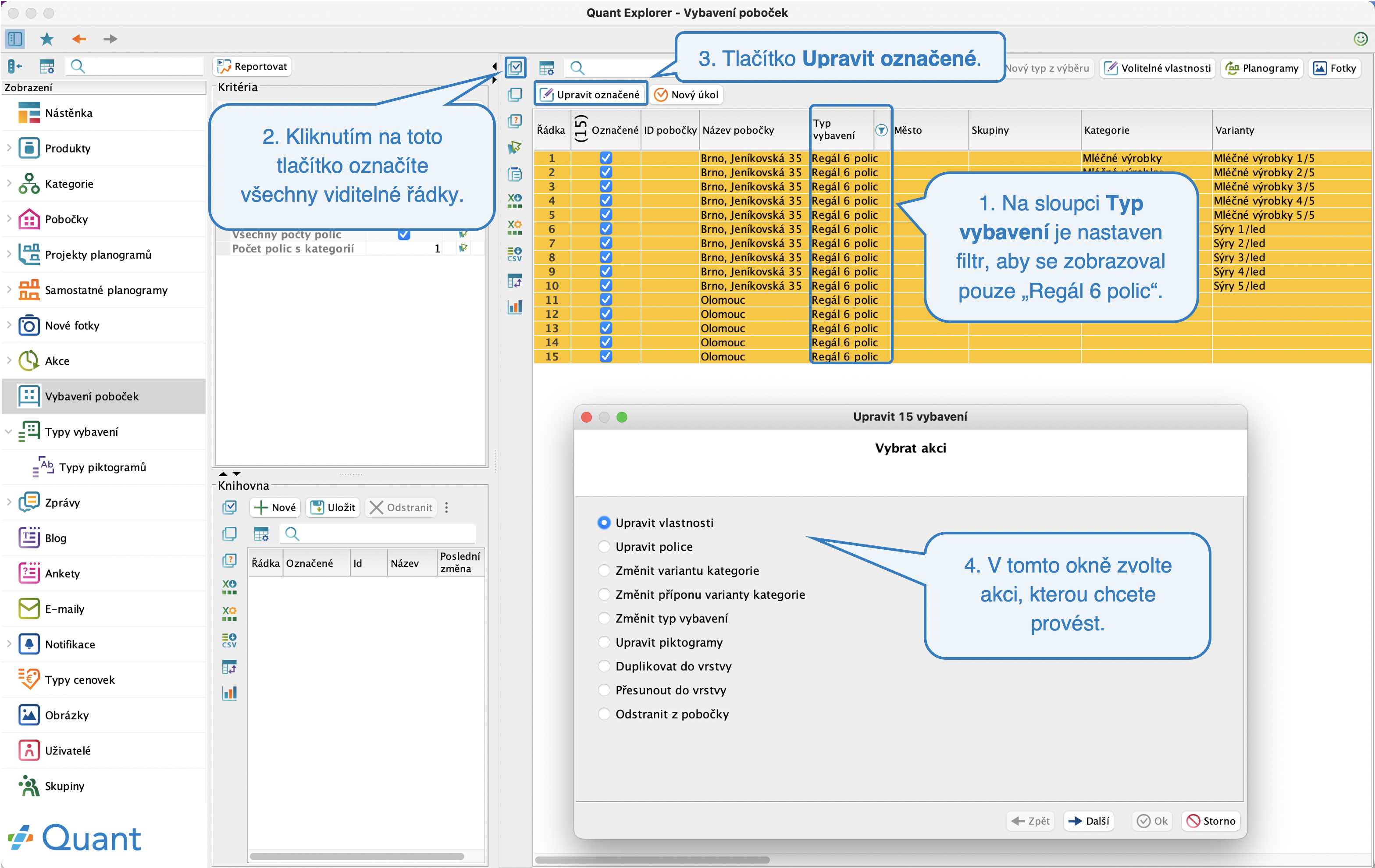Image resolution: width=1375 pixels, height=868 pixels.
Task: Click the transpose table icon in main vertical toolbar
Action: point(514,281)
